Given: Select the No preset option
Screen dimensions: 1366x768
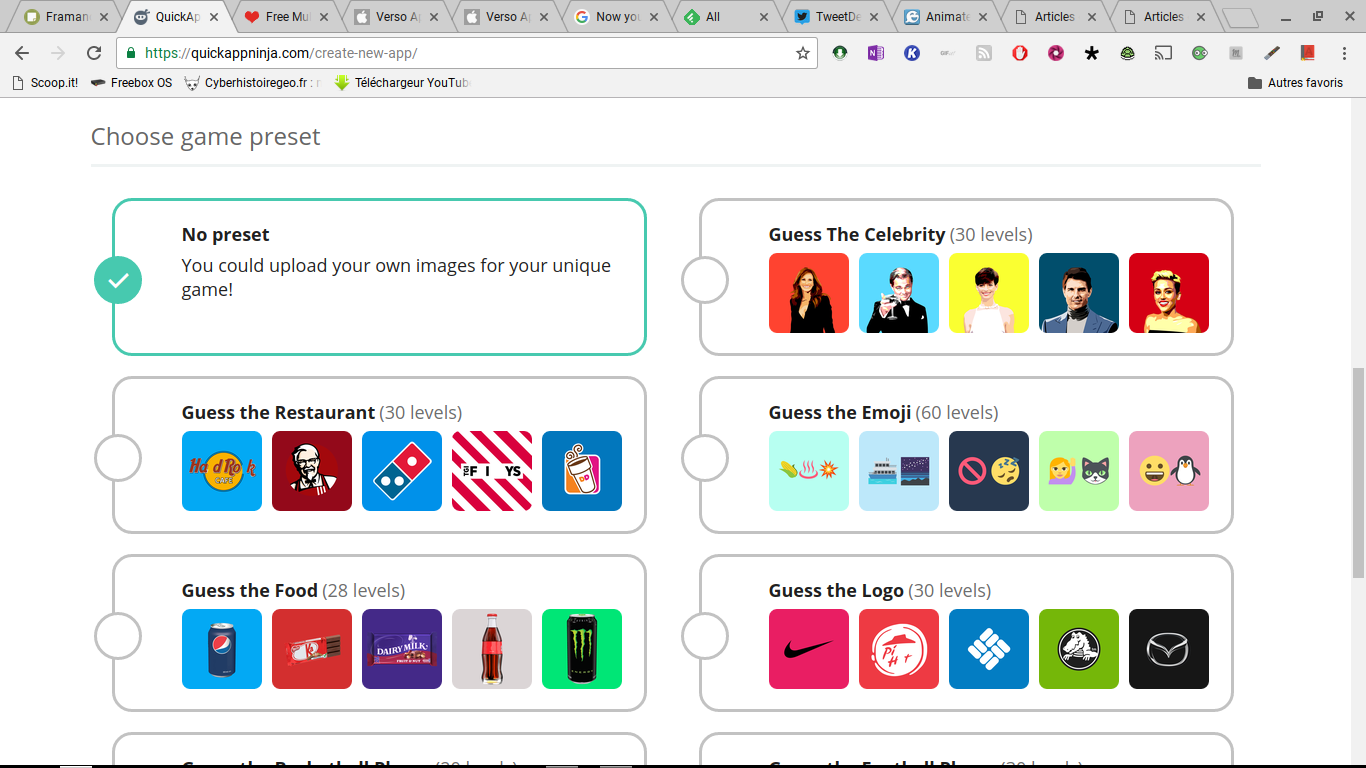Looking at the screenshot, I should point(118,280).
